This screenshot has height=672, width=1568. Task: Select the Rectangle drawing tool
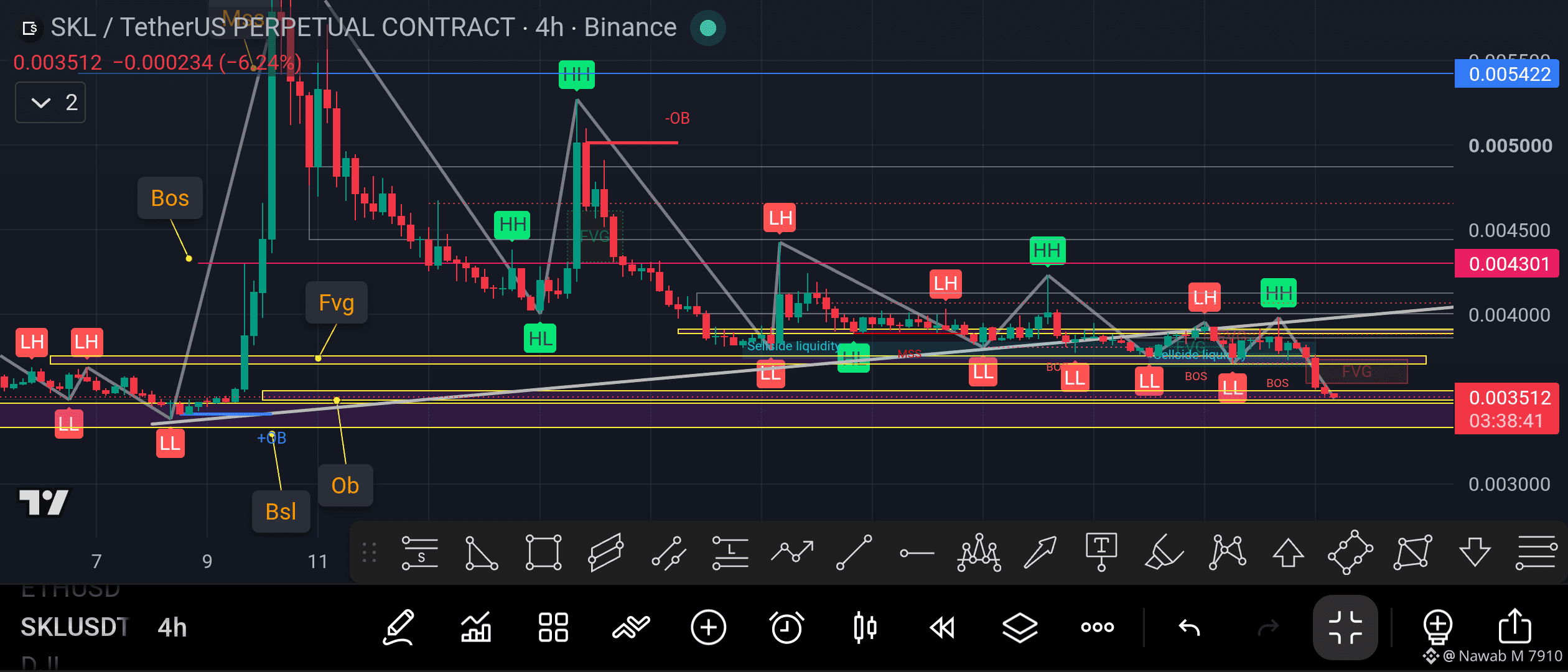(543, 553)
